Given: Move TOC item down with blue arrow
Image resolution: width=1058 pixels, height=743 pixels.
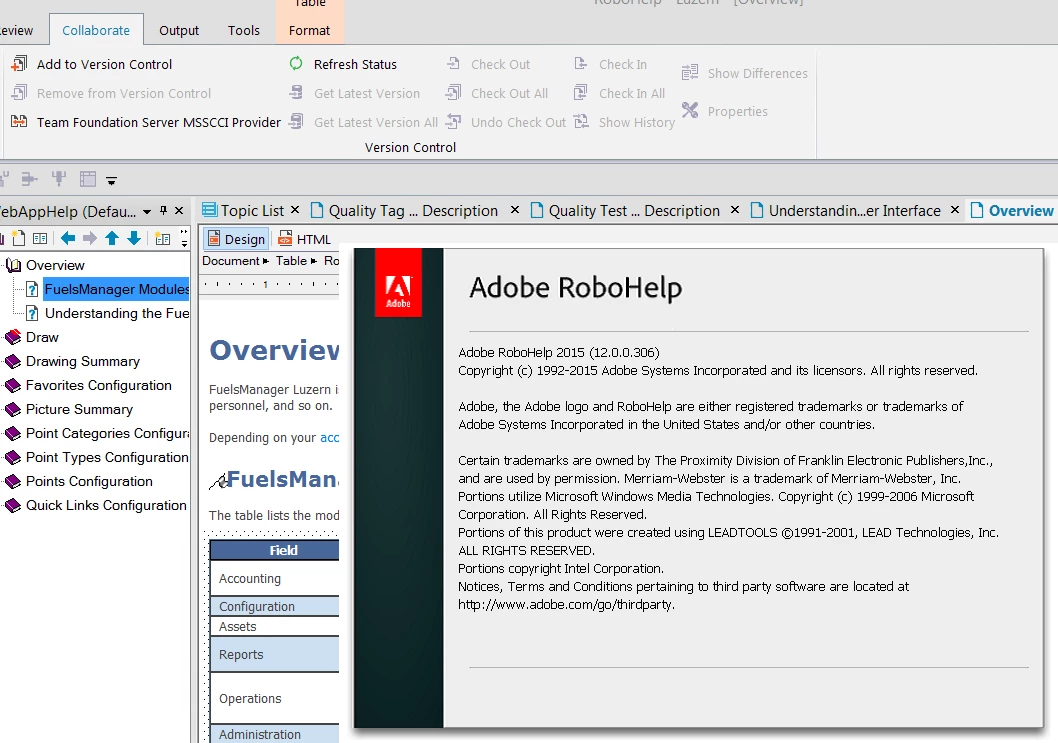Looking at the screenshot, I should tap(134, 238).
